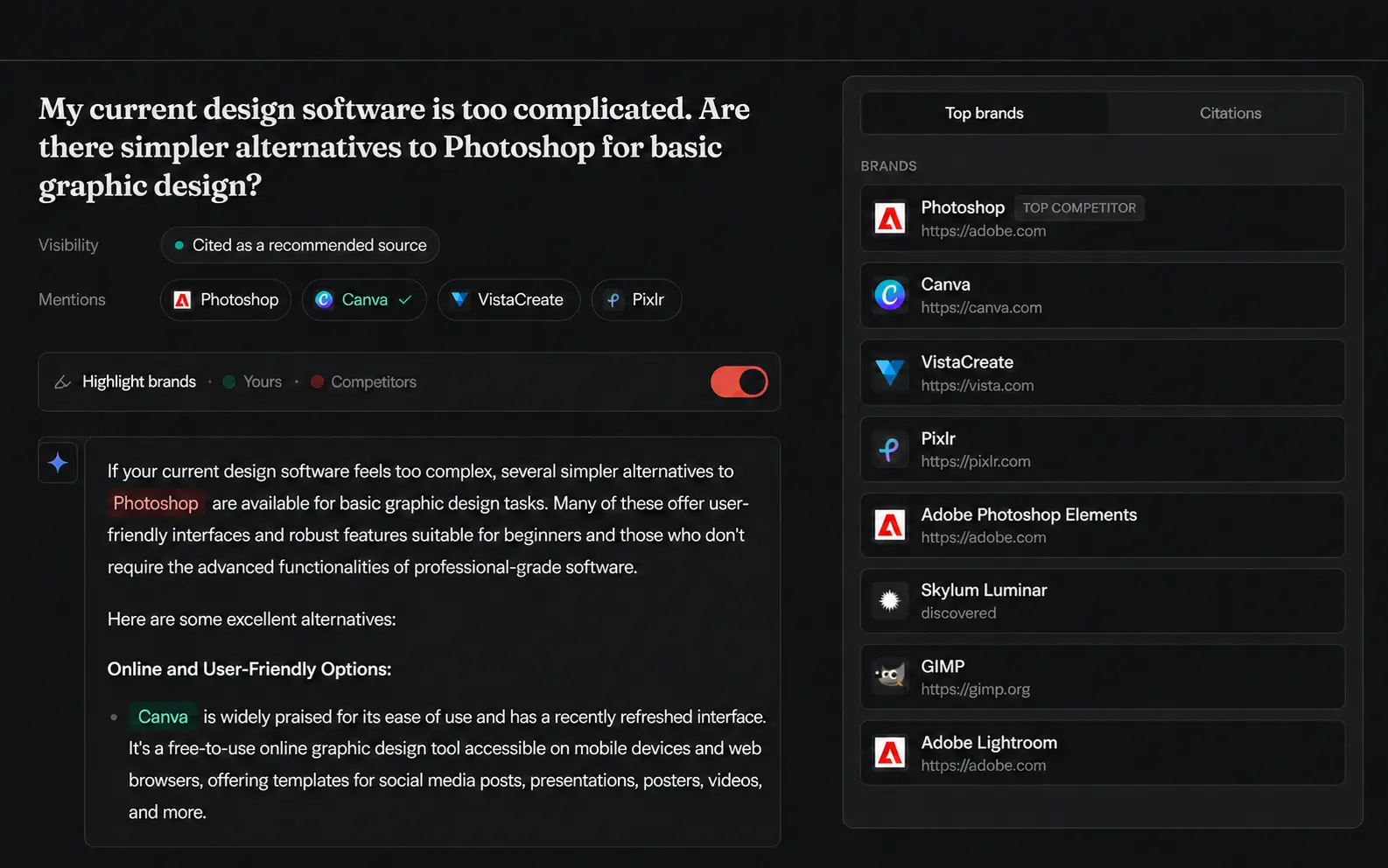Click the red dot beside Competitors

[317, 381]
